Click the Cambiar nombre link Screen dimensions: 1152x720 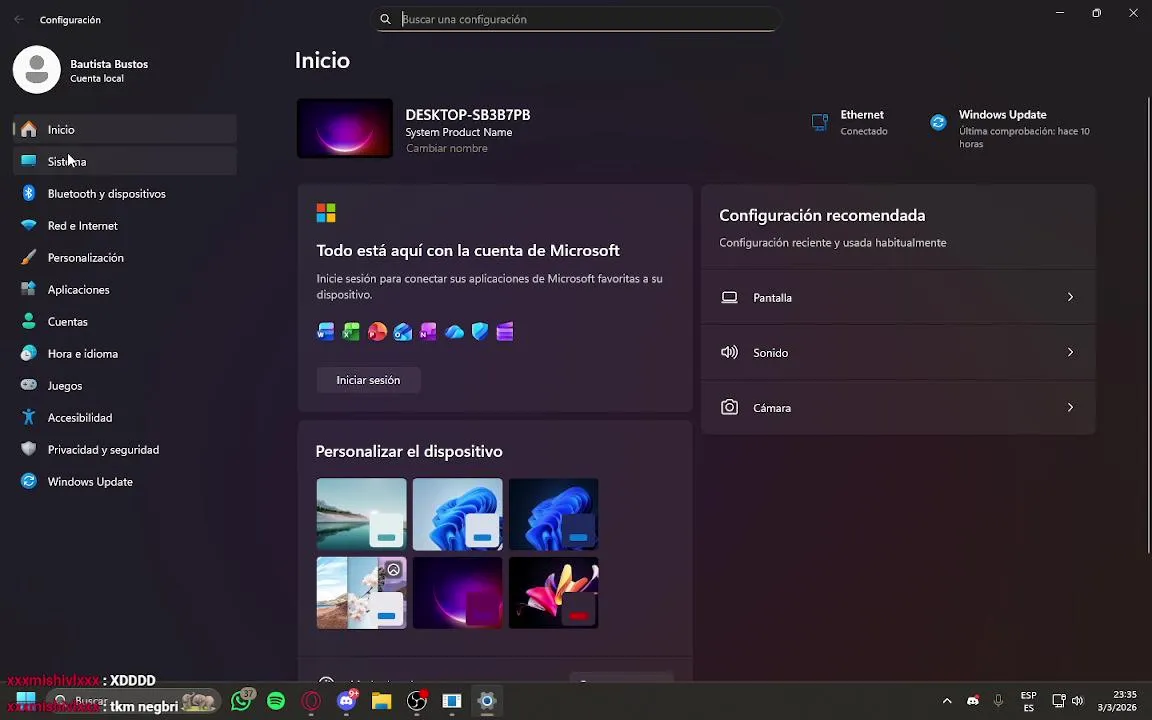click(x=447, y=148)
